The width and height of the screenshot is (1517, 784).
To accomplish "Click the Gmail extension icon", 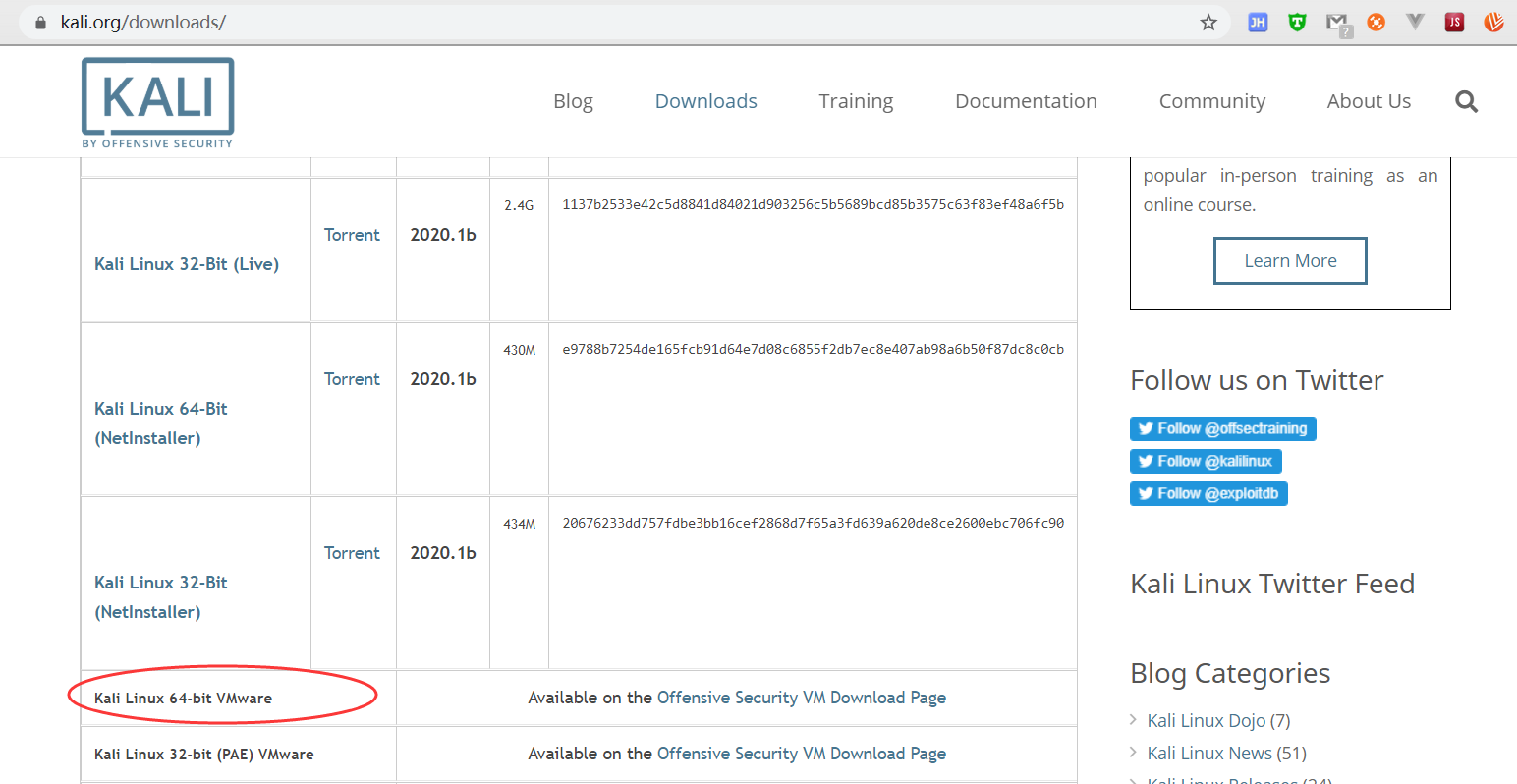I will pyautogui.click(x=1338, y=24).
